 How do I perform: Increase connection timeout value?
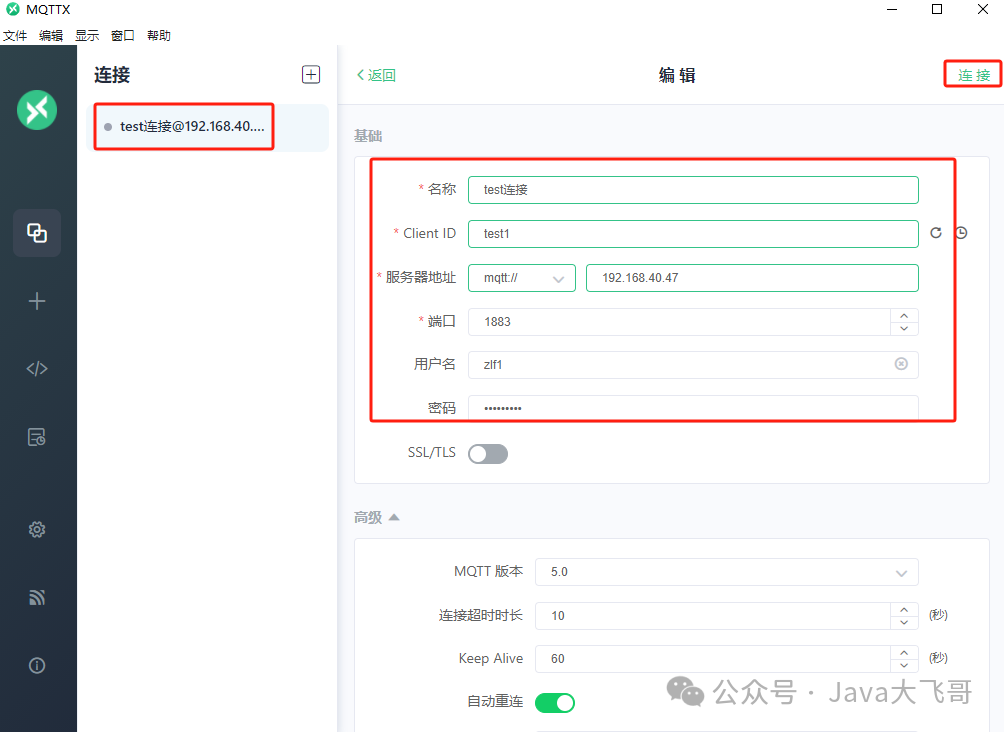tap(904, 610)
